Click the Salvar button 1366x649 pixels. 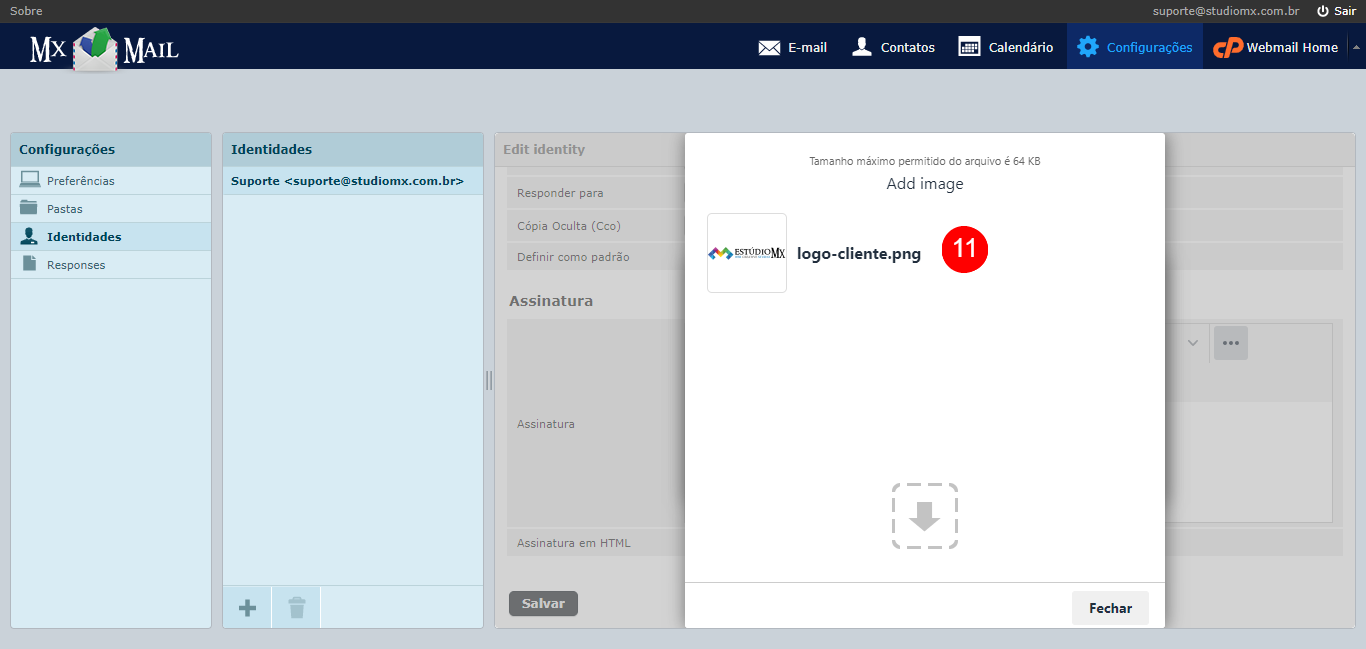[x=543, y=603]
